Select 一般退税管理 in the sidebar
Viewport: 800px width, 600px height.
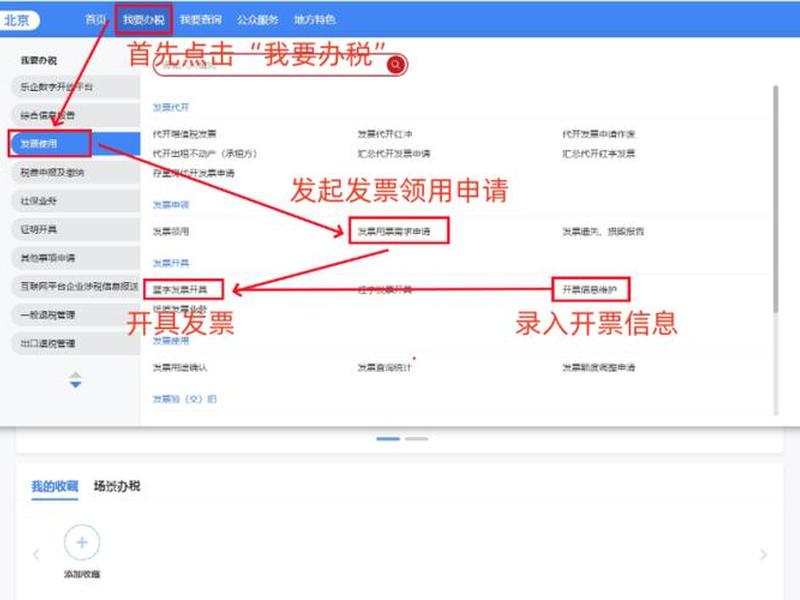tap(76, 315)
